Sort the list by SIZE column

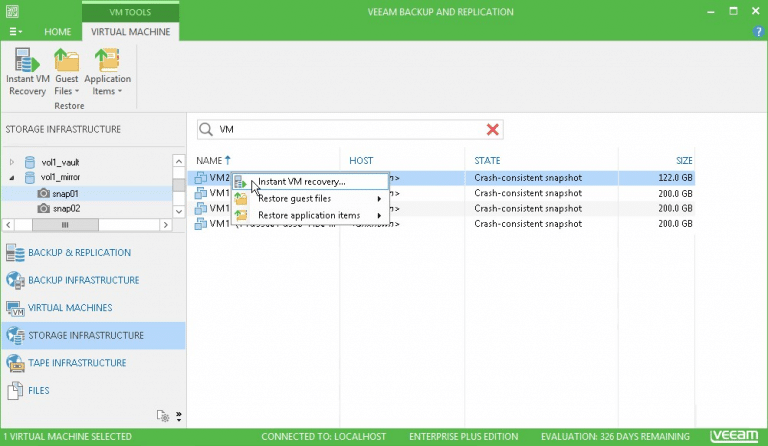pos(684,161)
